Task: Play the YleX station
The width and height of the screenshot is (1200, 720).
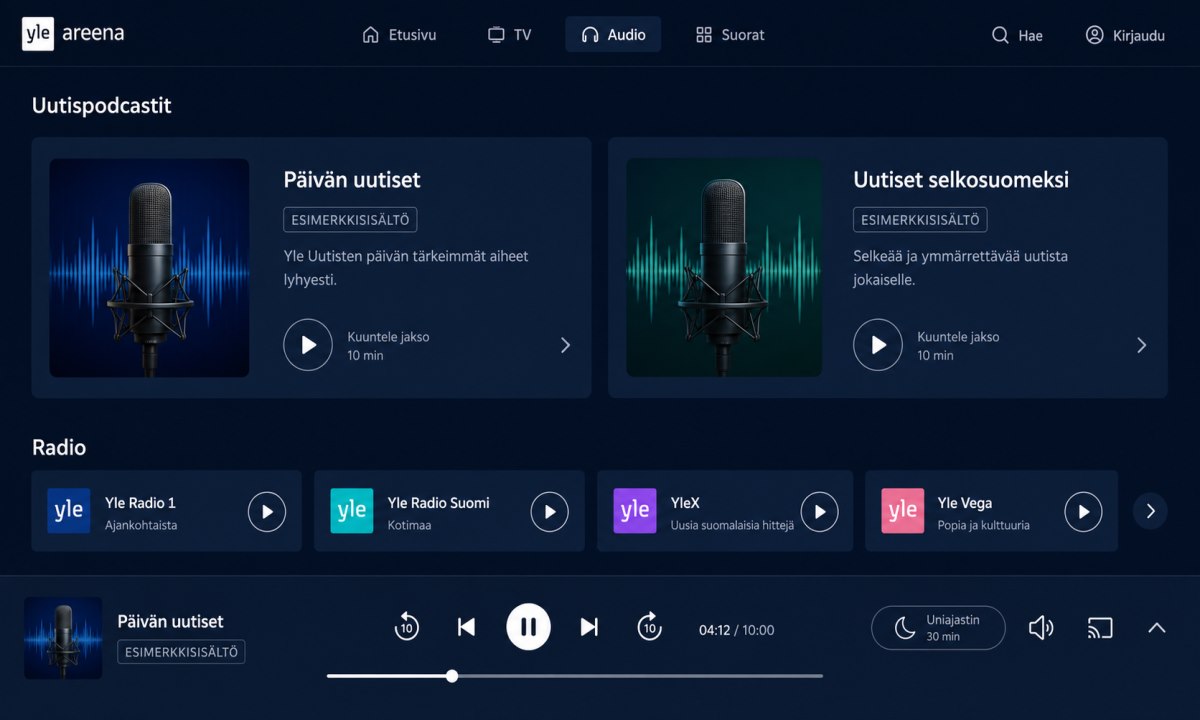Action: pos(820,511)
